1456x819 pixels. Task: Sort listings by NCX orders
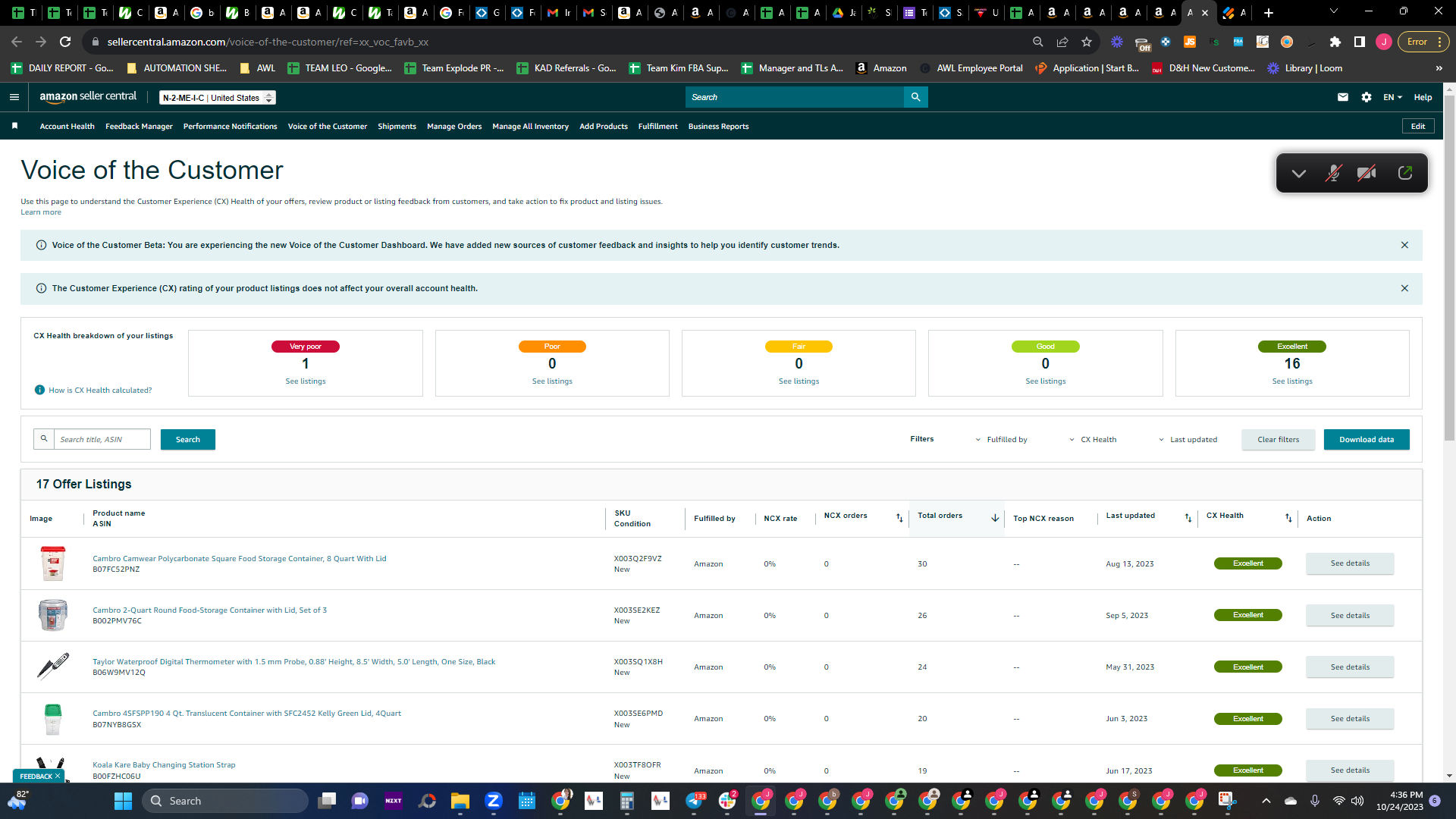coord(899,518)
